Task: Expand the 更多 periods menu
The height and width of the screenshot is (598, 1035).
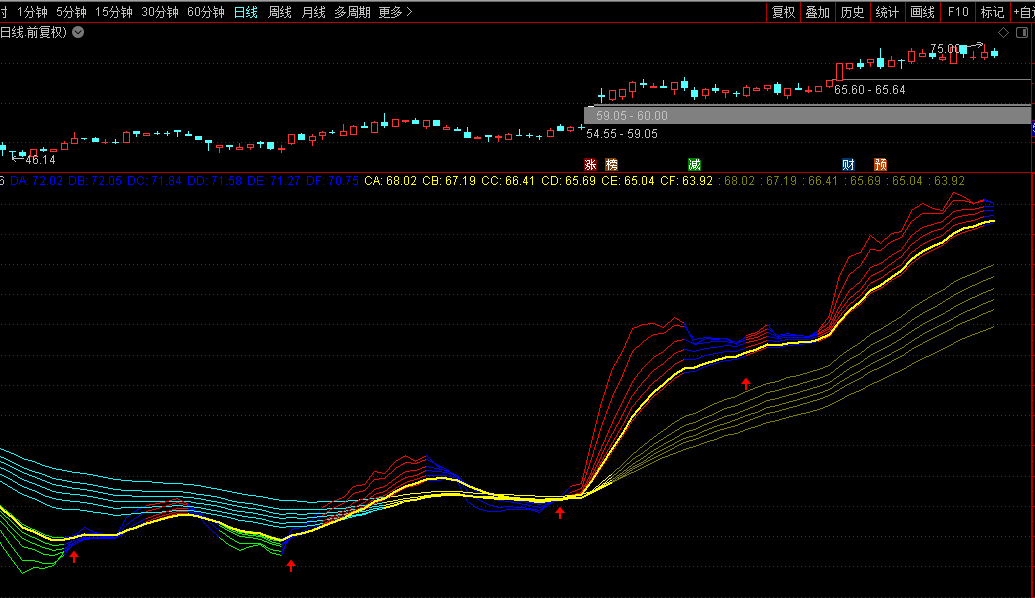Action: [x=395, y=12]
